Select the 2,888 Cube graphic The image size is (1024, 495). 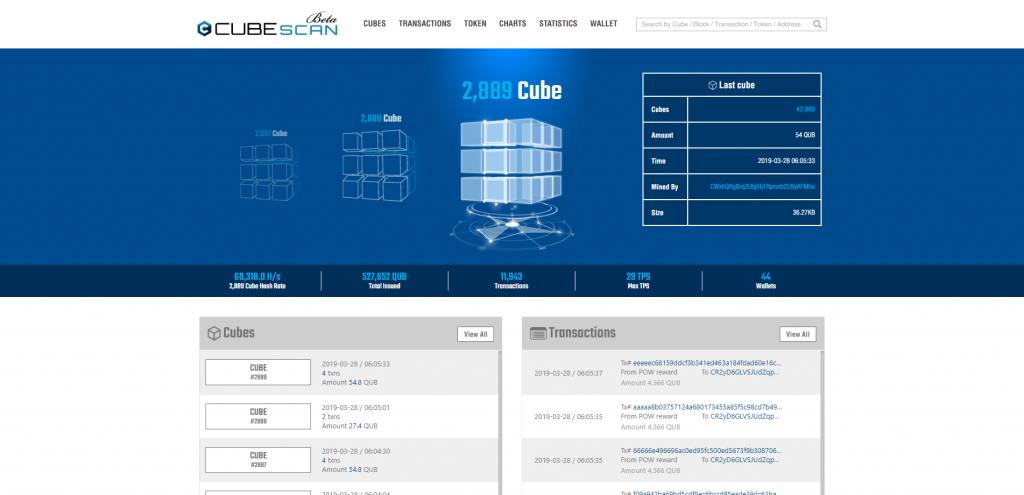(x=379, y=165)
